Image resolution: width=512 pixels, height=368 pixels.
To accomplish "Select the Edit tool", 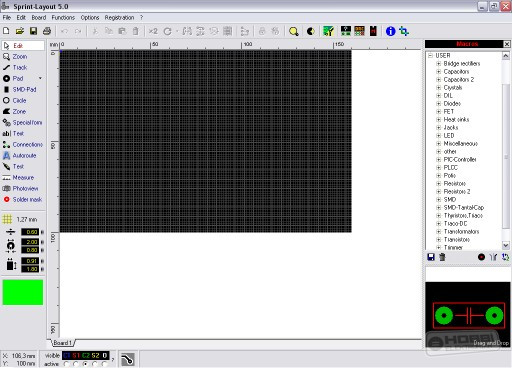I will coord(23,46).
